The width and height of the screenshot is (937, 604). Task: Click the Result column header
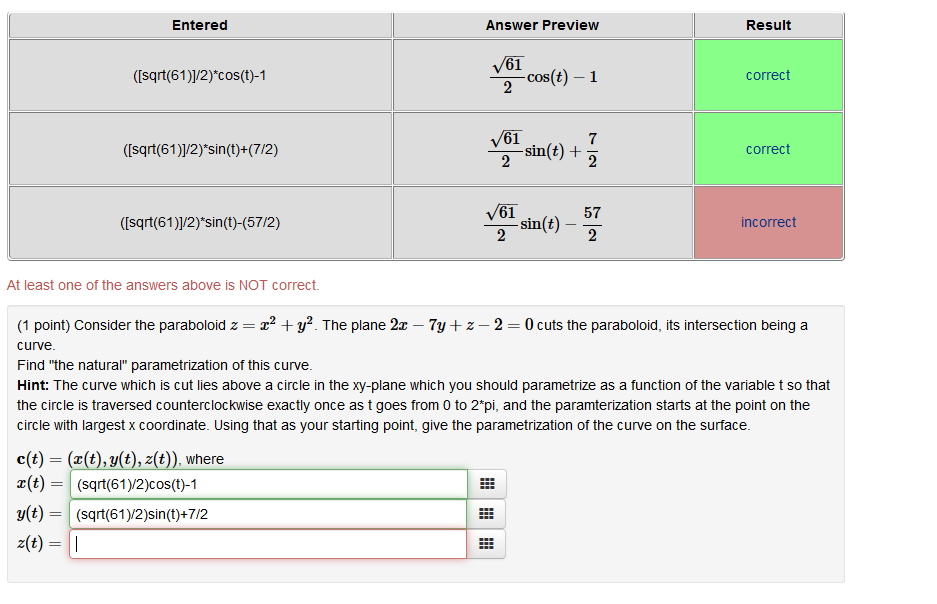pos(767,25)
